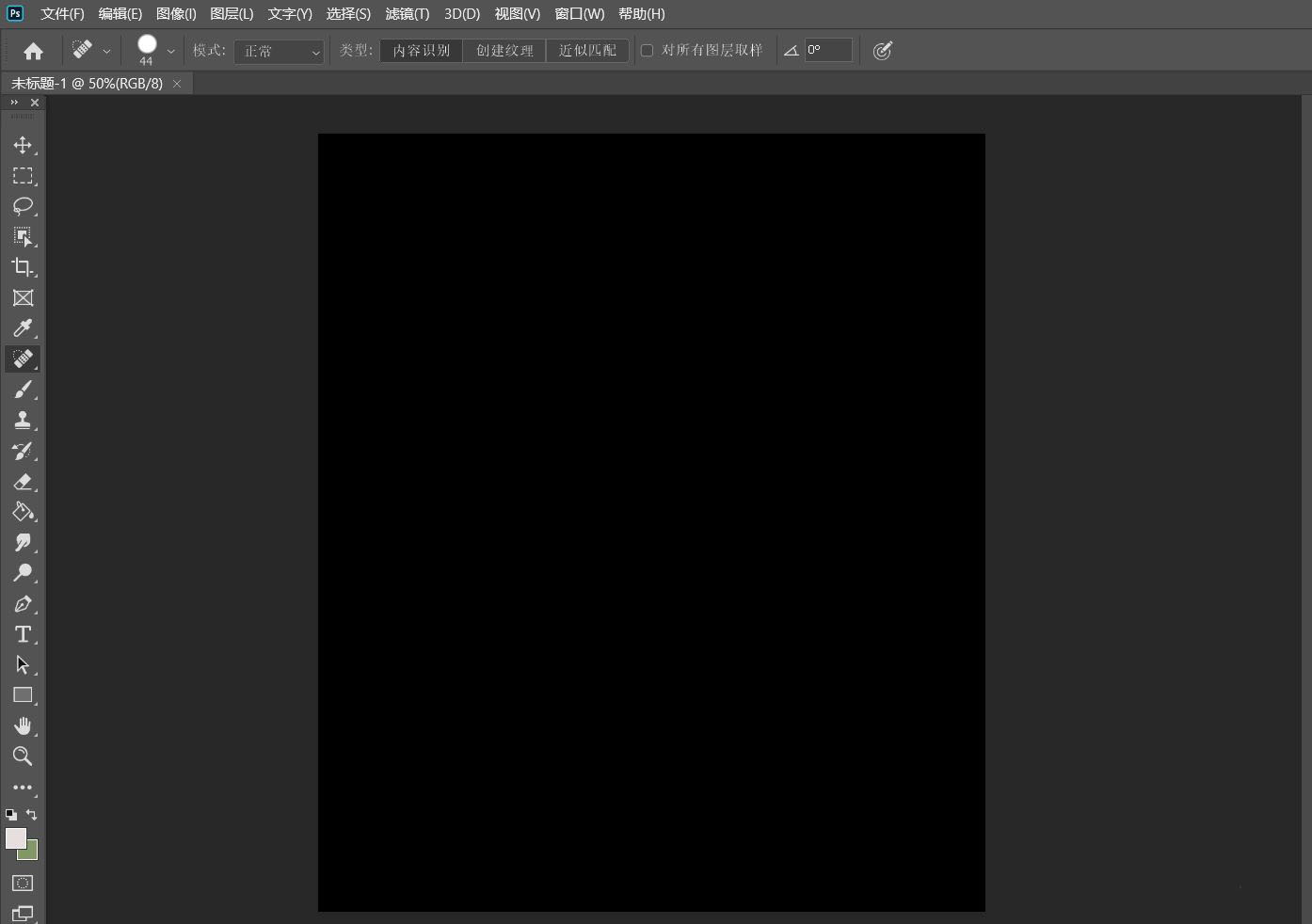The height and width of the screenshot is (924, 1312).
Task: Select the Eraser tool
Action: click(23, 482)
